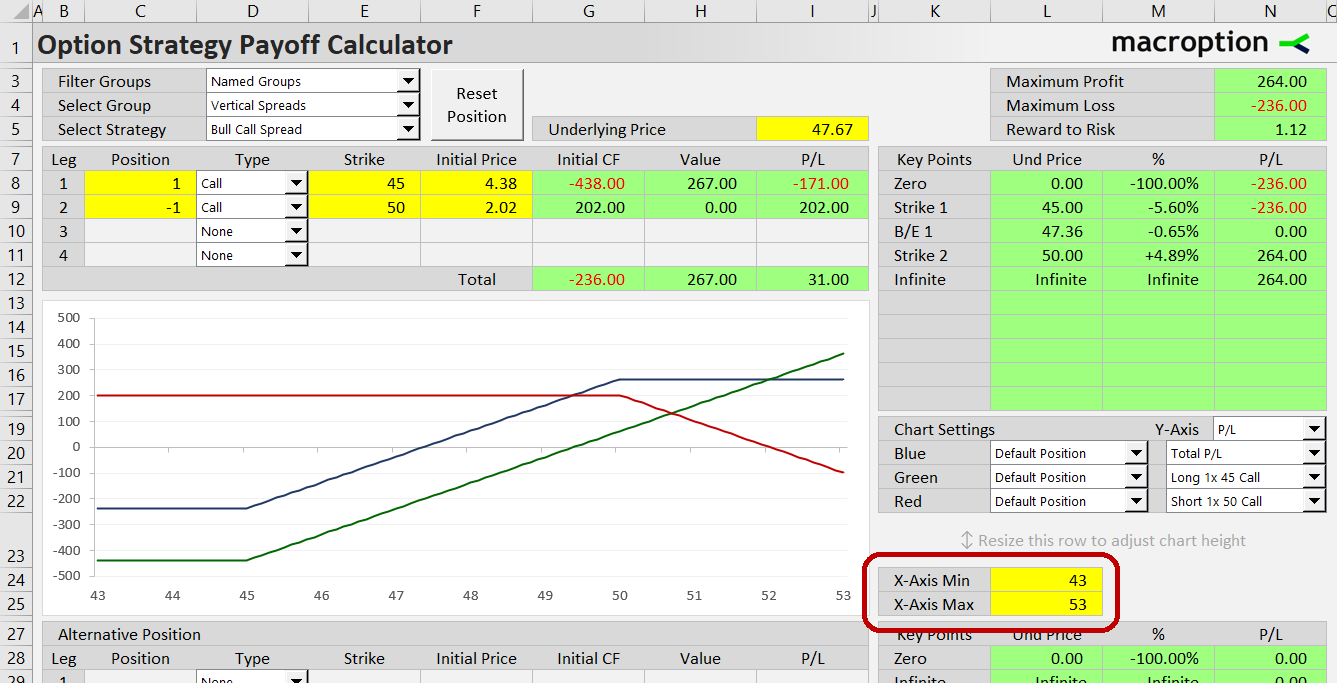Select Leg 1 Position cell with value 1
1337x683 pixels.
[x=140, y=183]
